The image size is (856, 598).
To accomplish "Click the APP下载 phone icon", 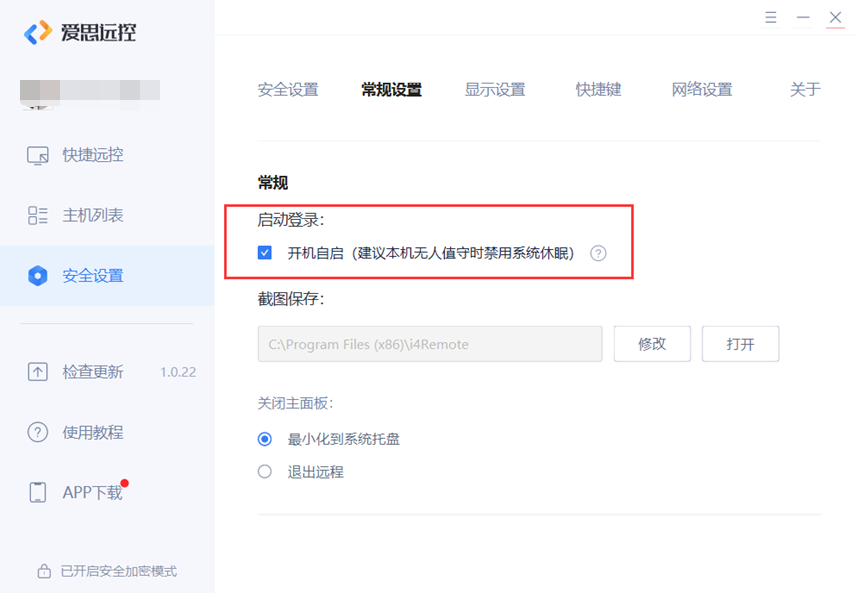I will point(38,492).
